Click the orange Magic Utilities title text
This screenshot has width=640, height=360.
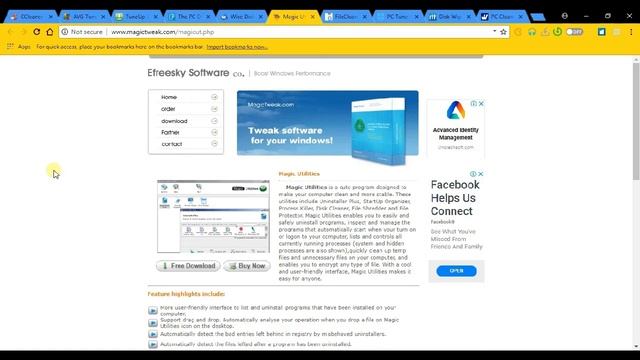point(299,174)
